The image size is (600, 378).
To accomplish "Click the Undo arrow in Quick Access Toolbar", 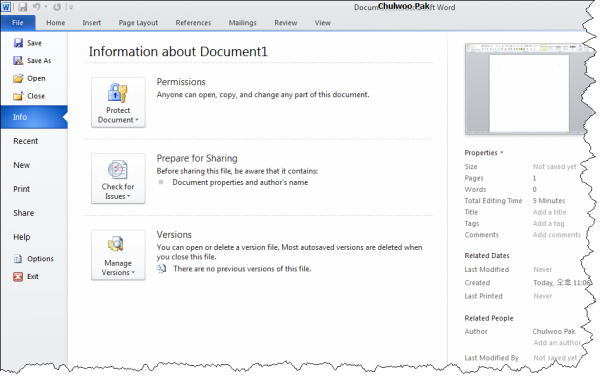I will click(x=37, y=7).
